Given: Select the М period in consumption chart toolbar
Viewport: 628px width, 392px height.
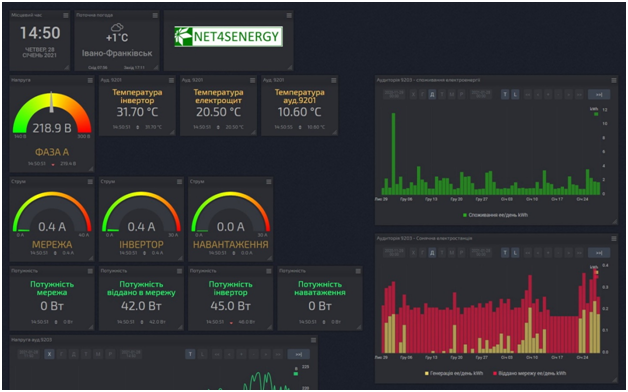Looking at the screenshot, I should pos(452,94).
